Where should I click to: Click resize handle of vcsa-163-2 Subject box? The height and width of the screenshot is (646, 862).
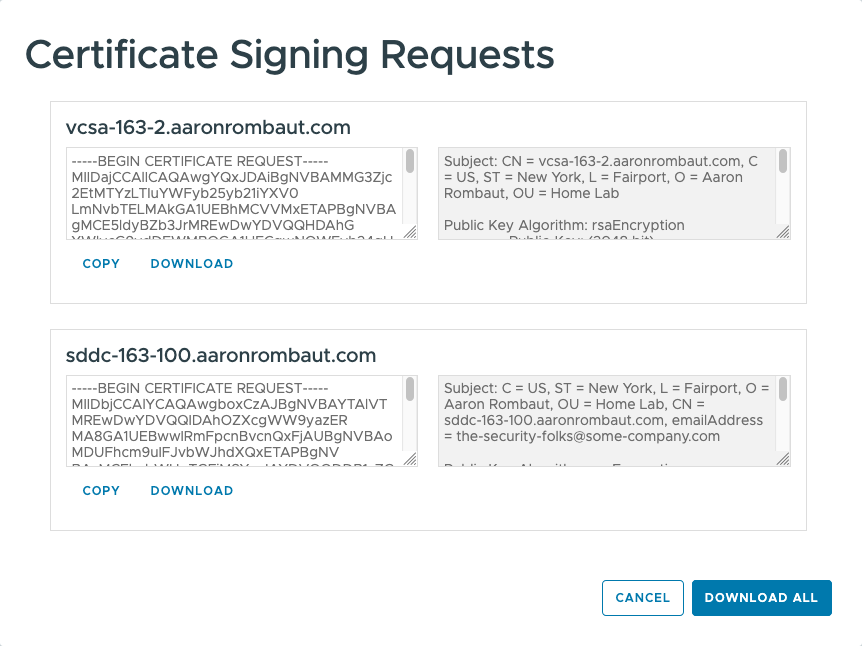(x=783, y=232)
